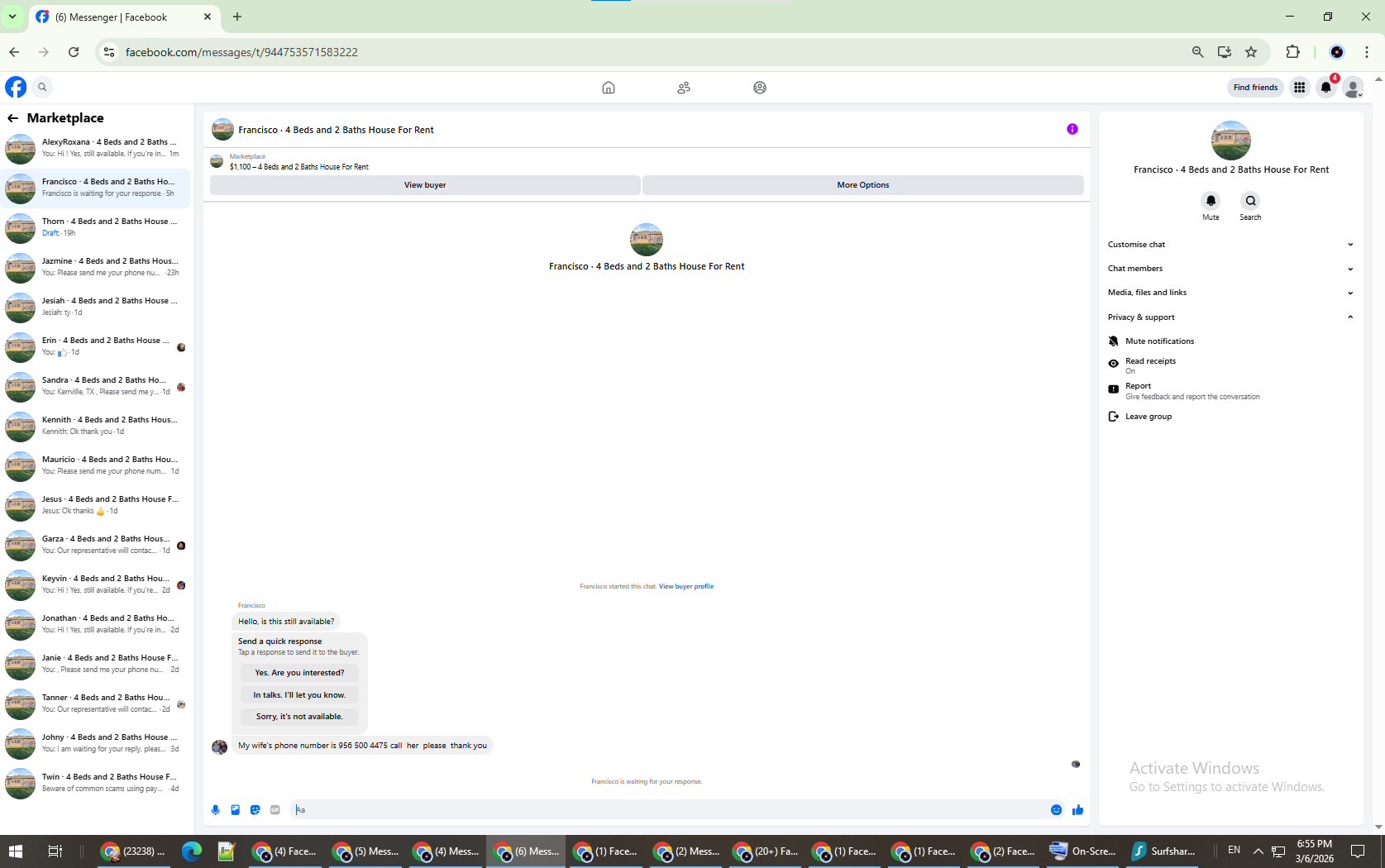Go to the Home icon
This screenshot has height=868, width=1385.
pos(609,88)
